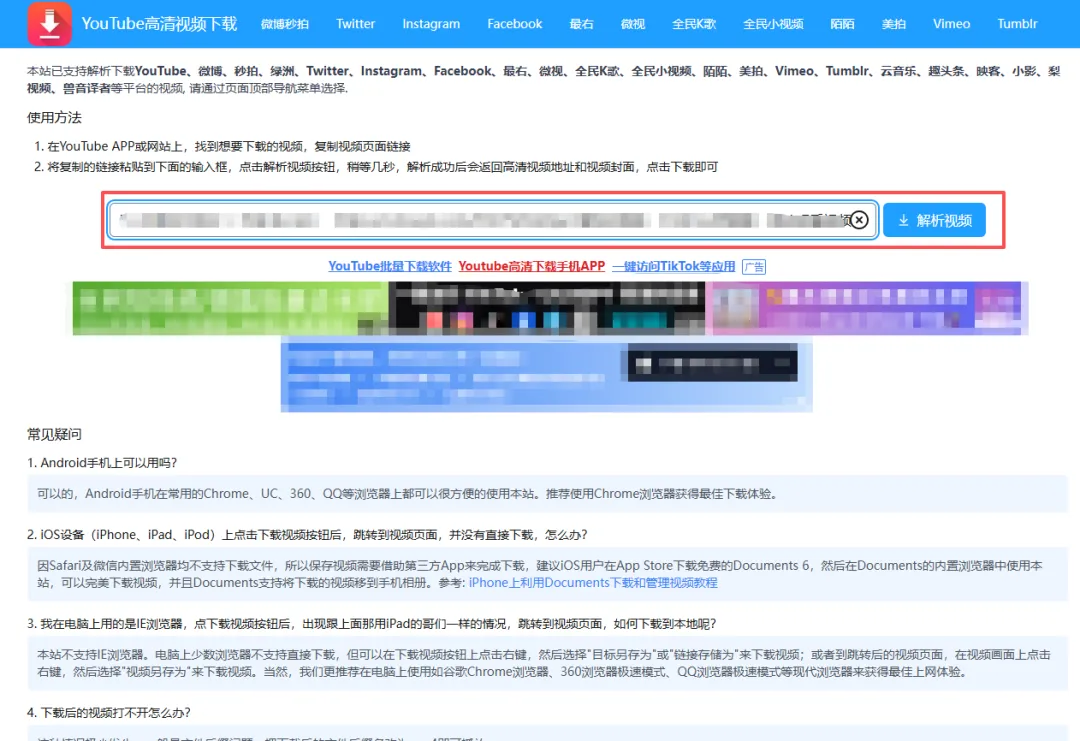
Task: Open the 陌陌 nav item
Action: click(x=842, y=24)
